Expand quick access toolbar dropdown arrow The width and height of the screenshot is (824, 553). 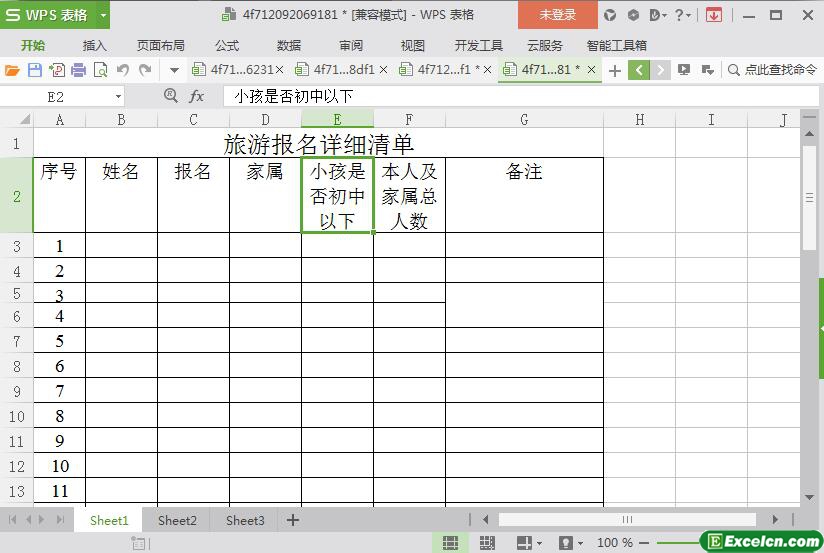[174, 70]
